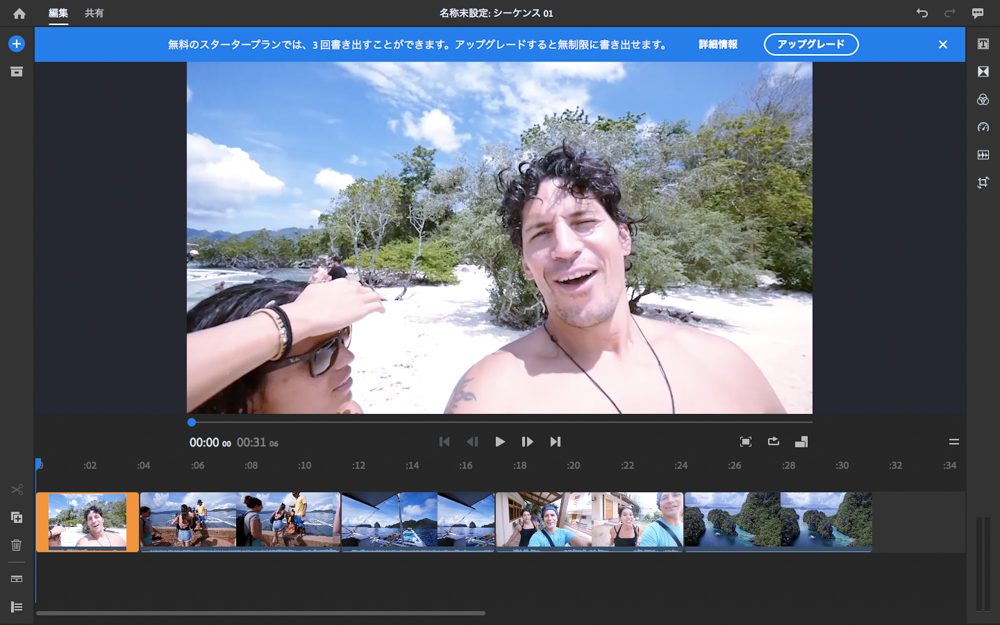Screen dimensions: 1000x625
Task: Open the Transitions panel icon
Action: click(983, 71)
